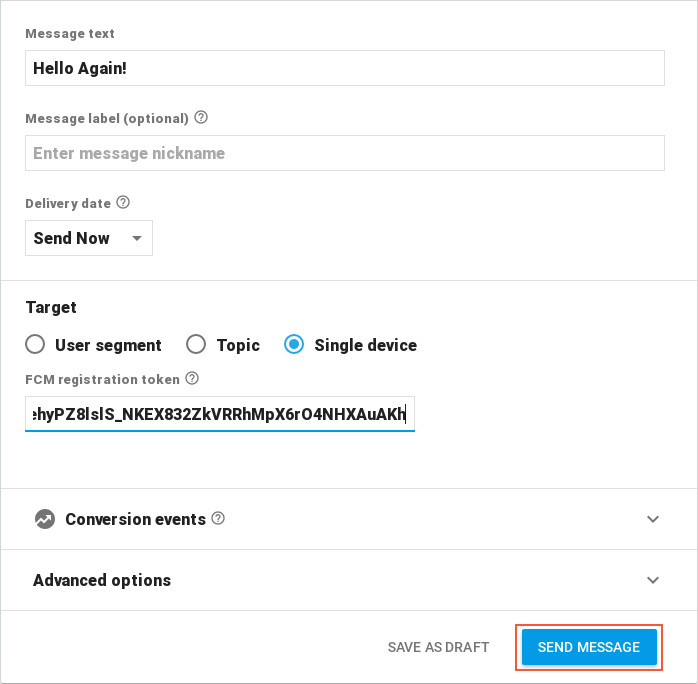Image resolution: width=698 pixels, height=684 pixels.
Task: Select the Topic target option
Action: point(196,345)
